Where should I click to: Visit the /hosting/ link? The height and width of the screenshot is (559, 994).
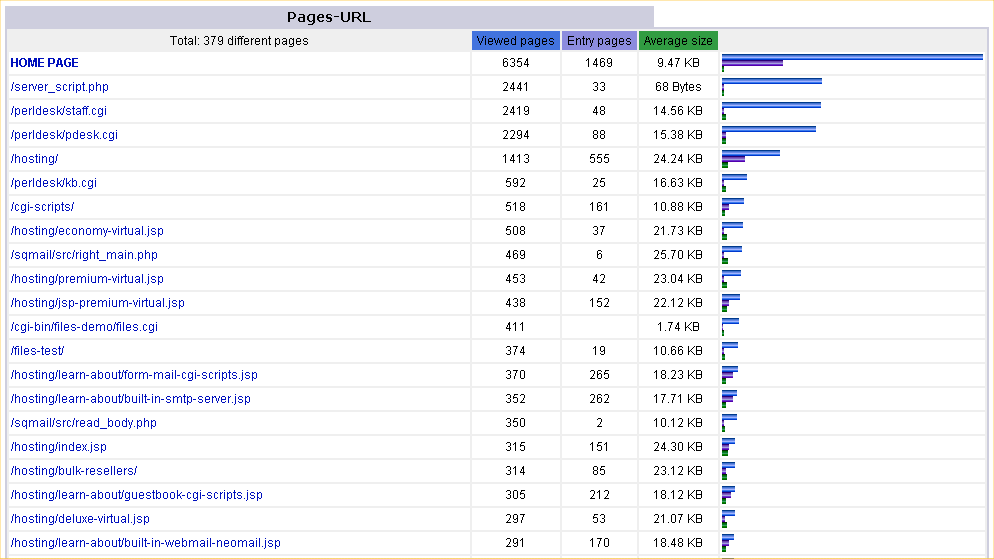pyautogui.click(x=34, y=159)
